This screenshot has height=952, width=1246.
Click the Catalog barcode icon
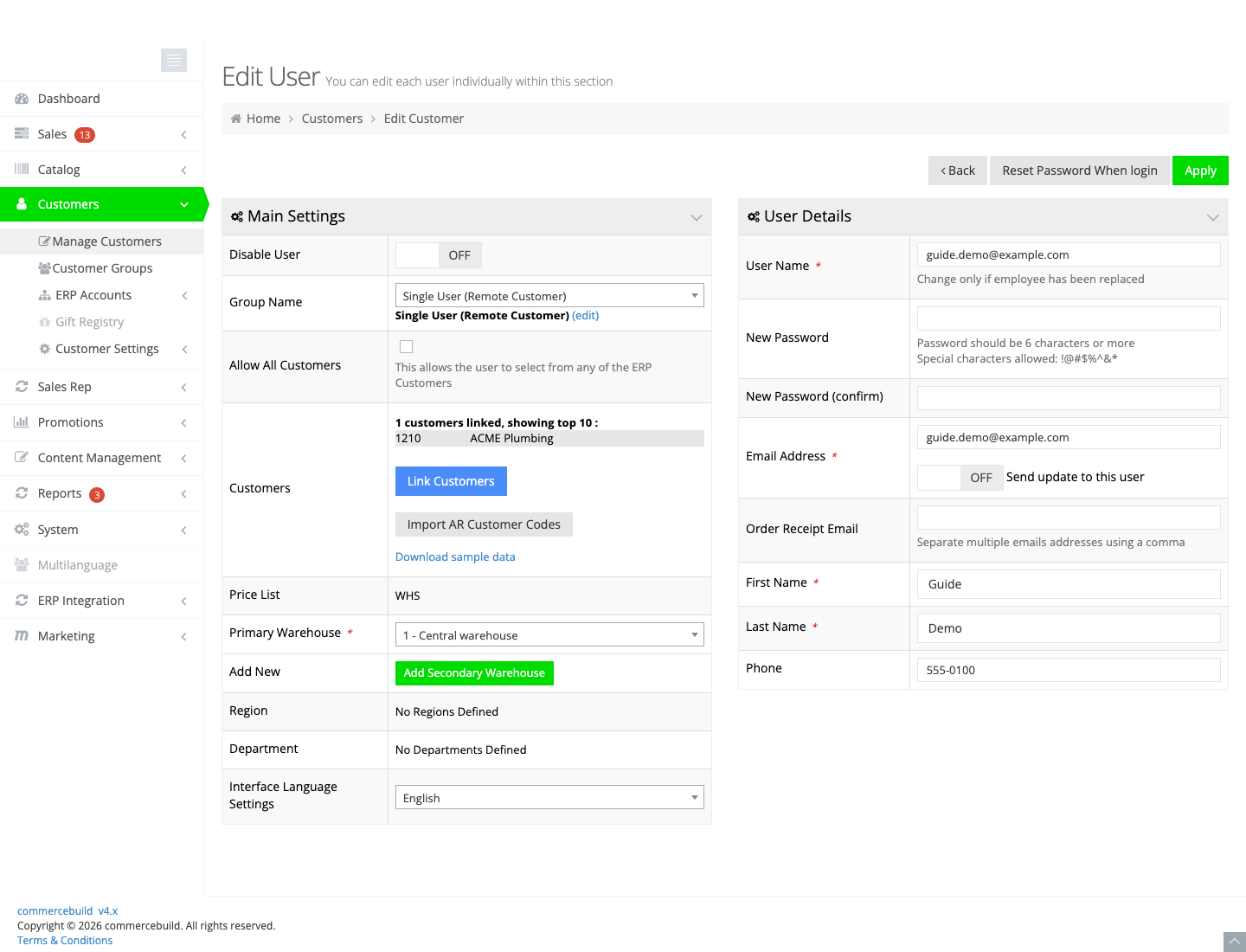(22, 170)
